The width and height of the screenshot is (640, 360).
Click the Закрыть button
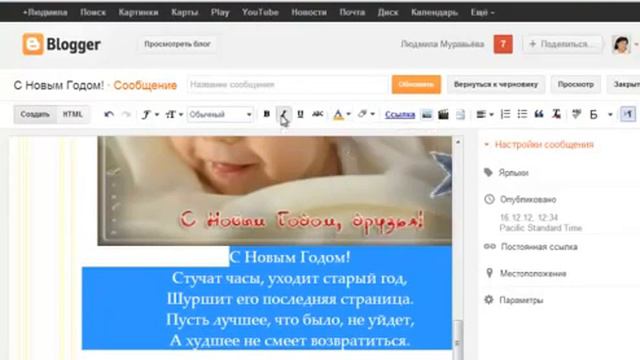[624, 84]
